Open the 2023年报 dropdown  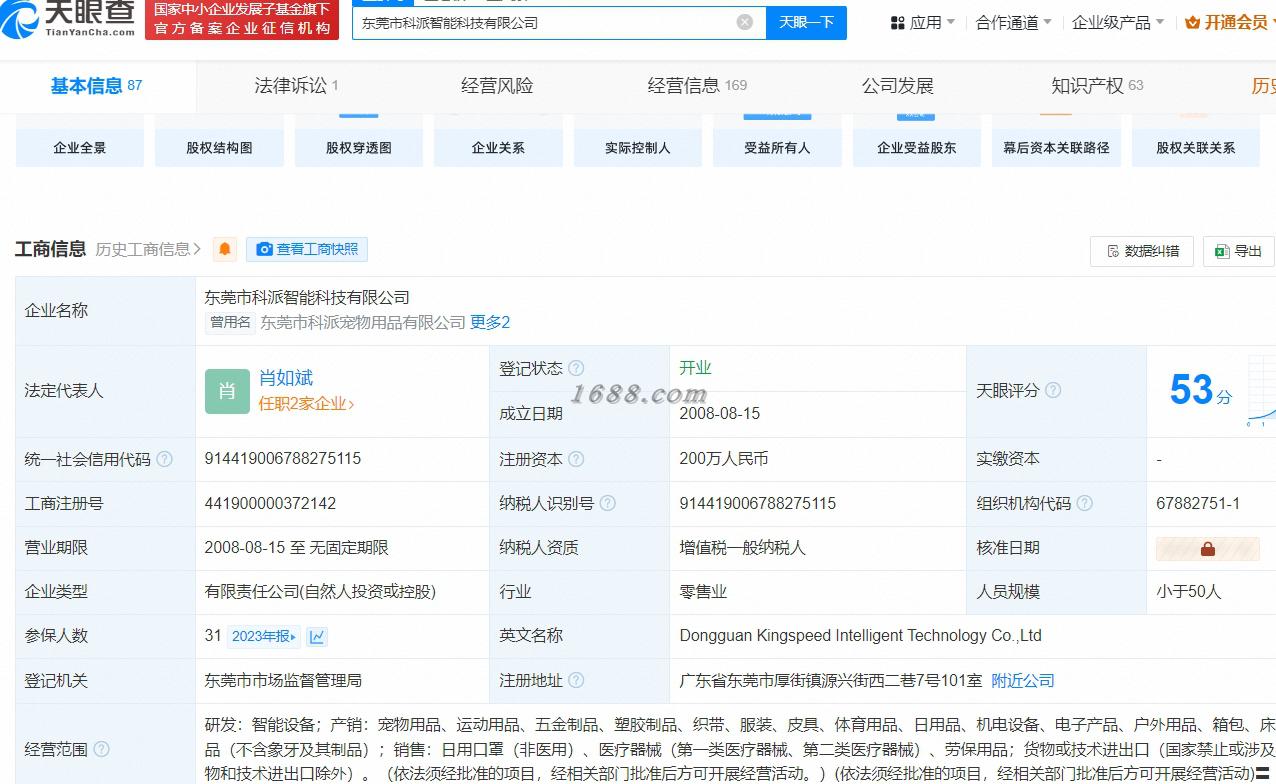264,636
